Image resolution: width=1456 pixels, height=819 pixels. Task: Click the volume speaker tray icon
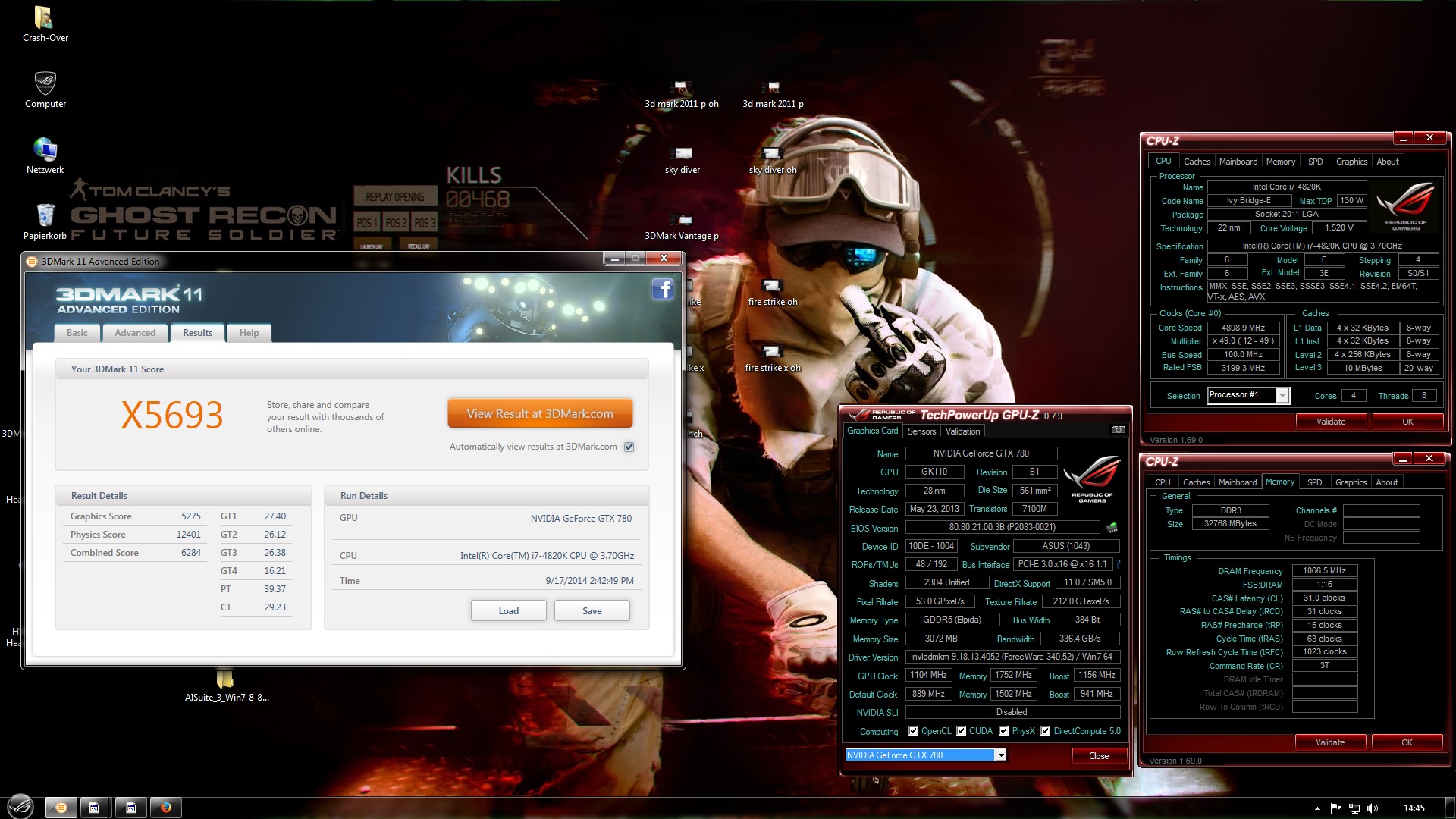1373,808
